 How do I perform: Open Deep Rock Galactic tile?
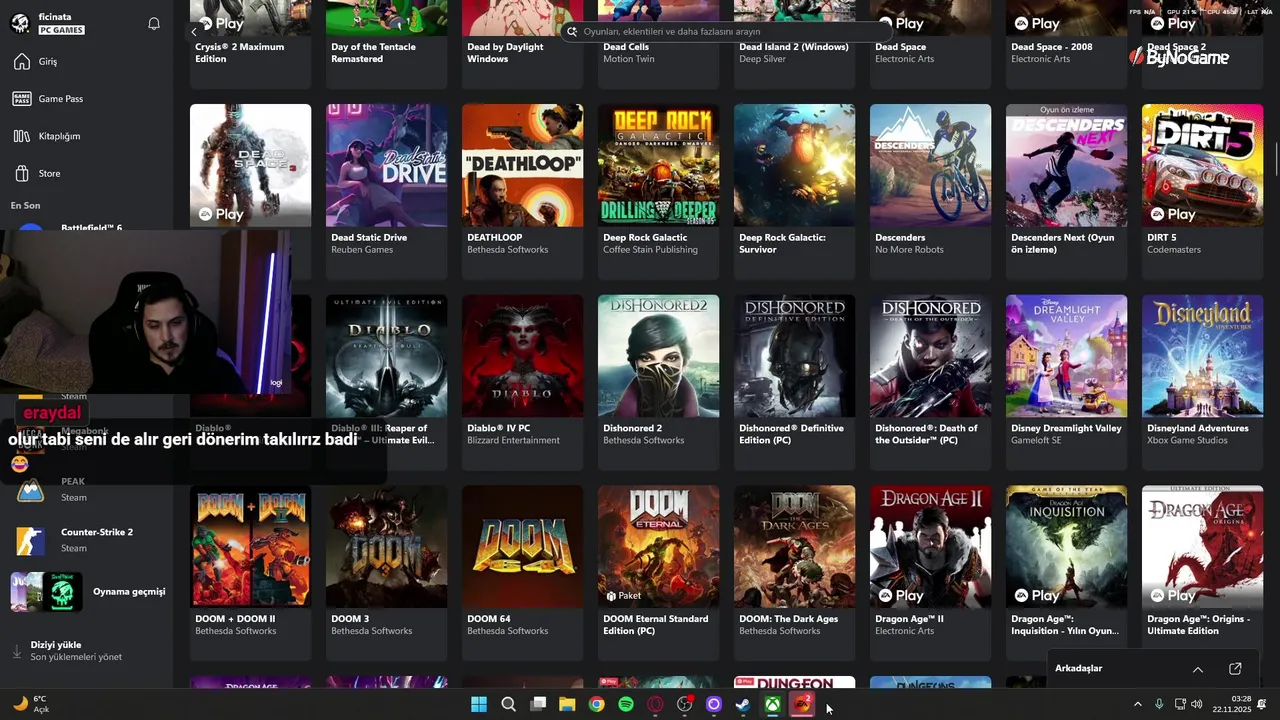[x=658, y=190]
